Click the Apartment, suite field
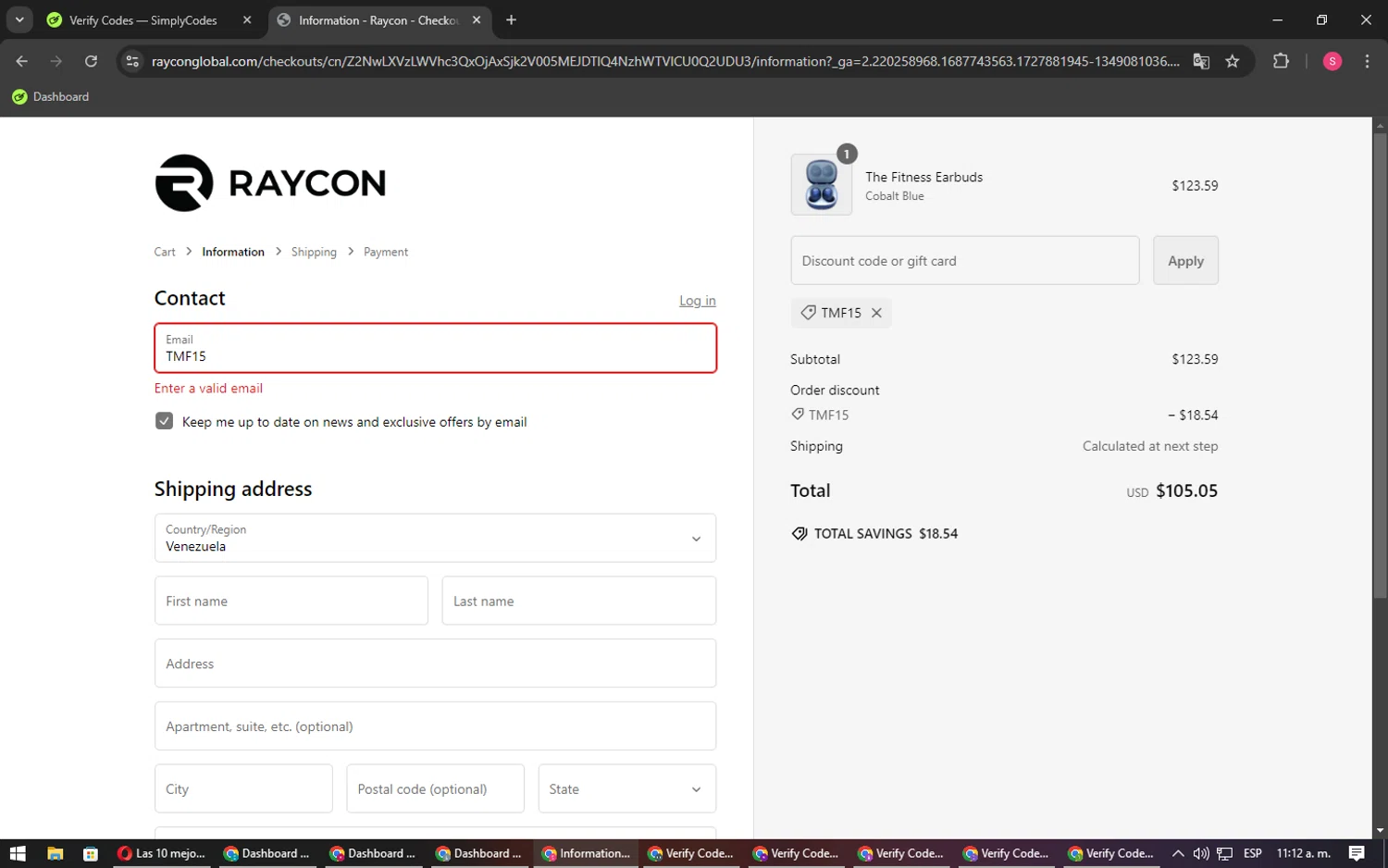1388x868 pixels. point(435,726)
